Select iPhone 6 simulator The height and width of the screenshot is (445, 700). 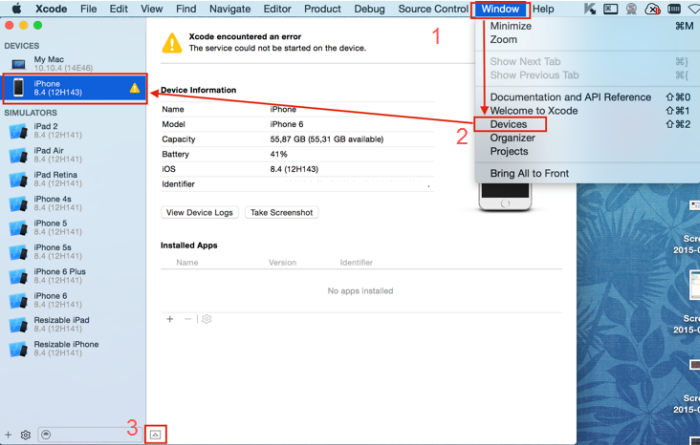73,300
